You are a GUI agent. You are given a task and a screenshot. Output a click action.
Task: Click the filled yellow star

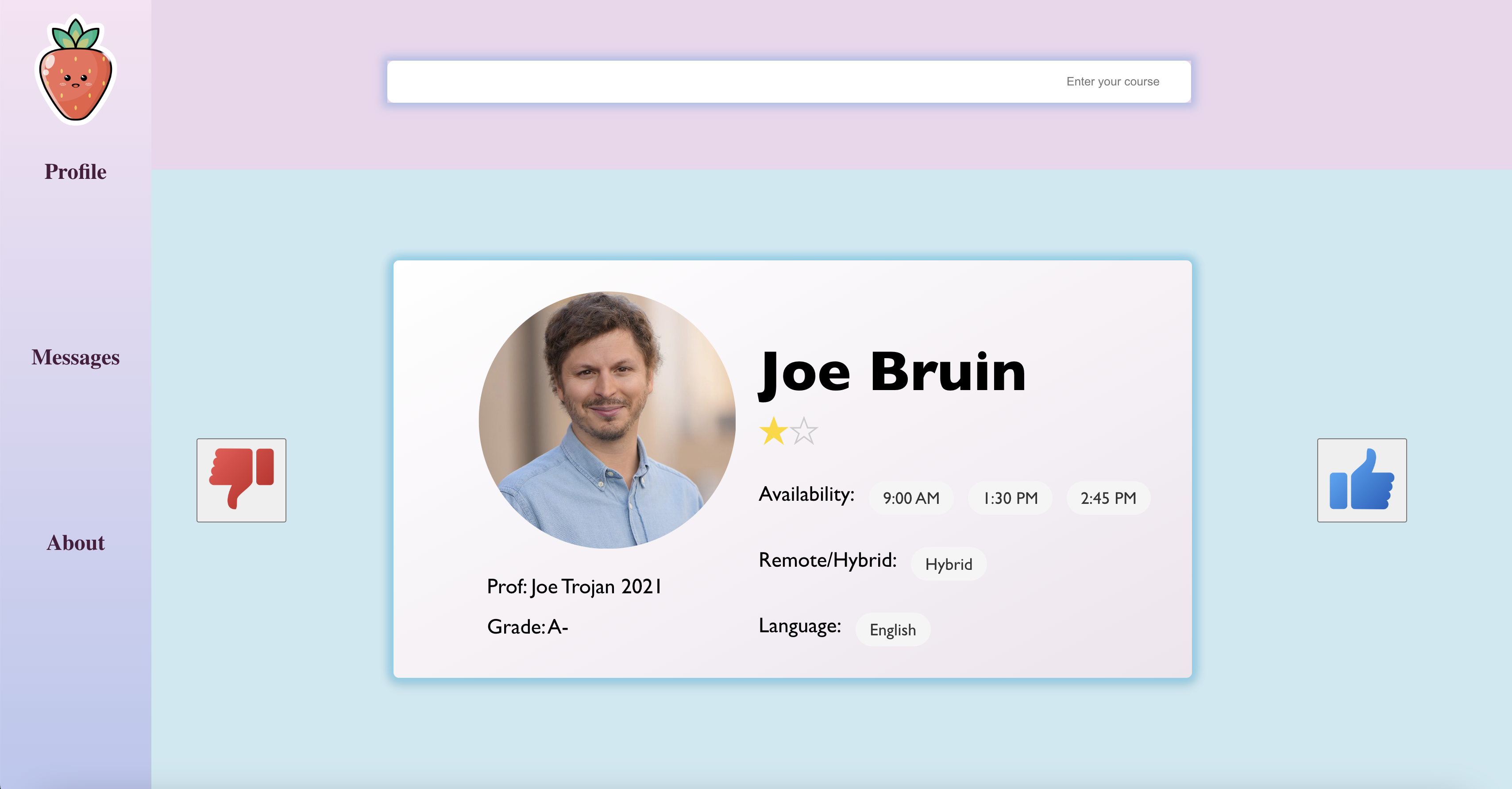pyautogui.click(x=773, y=432)
